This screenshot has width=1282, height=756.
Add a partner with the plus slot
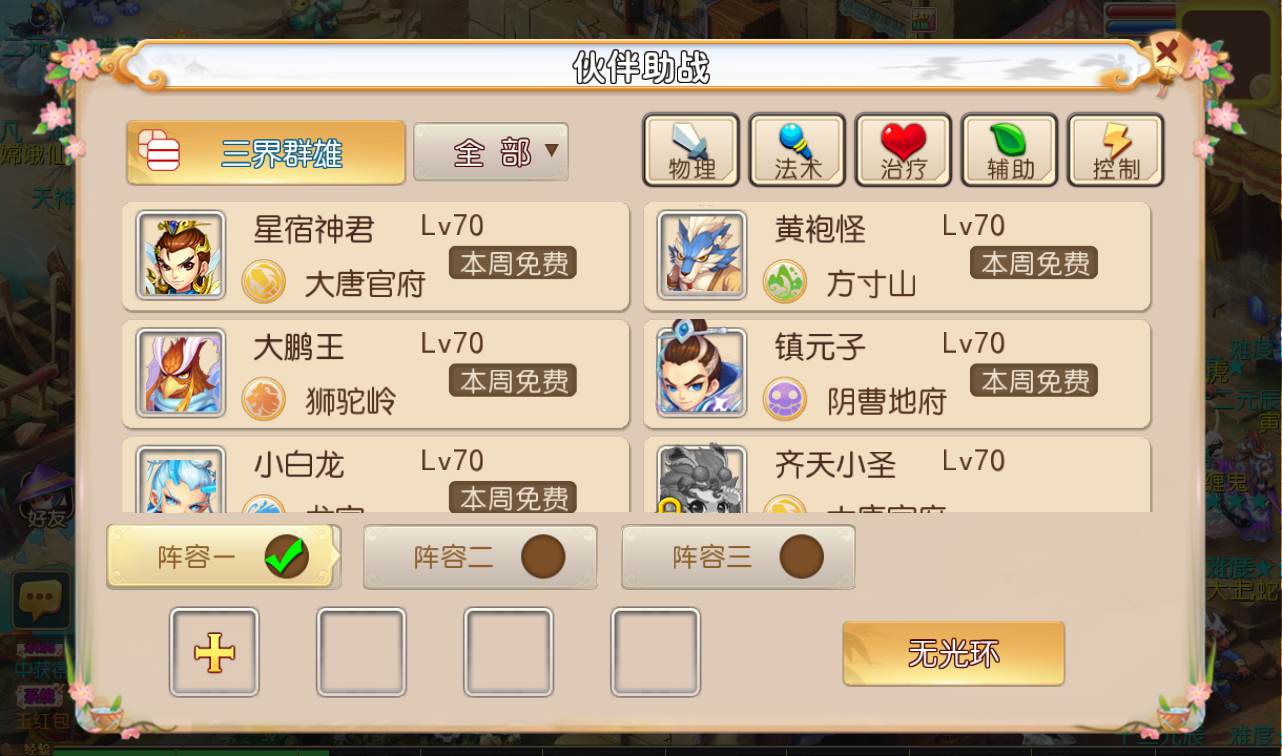(x=214, y=652)
